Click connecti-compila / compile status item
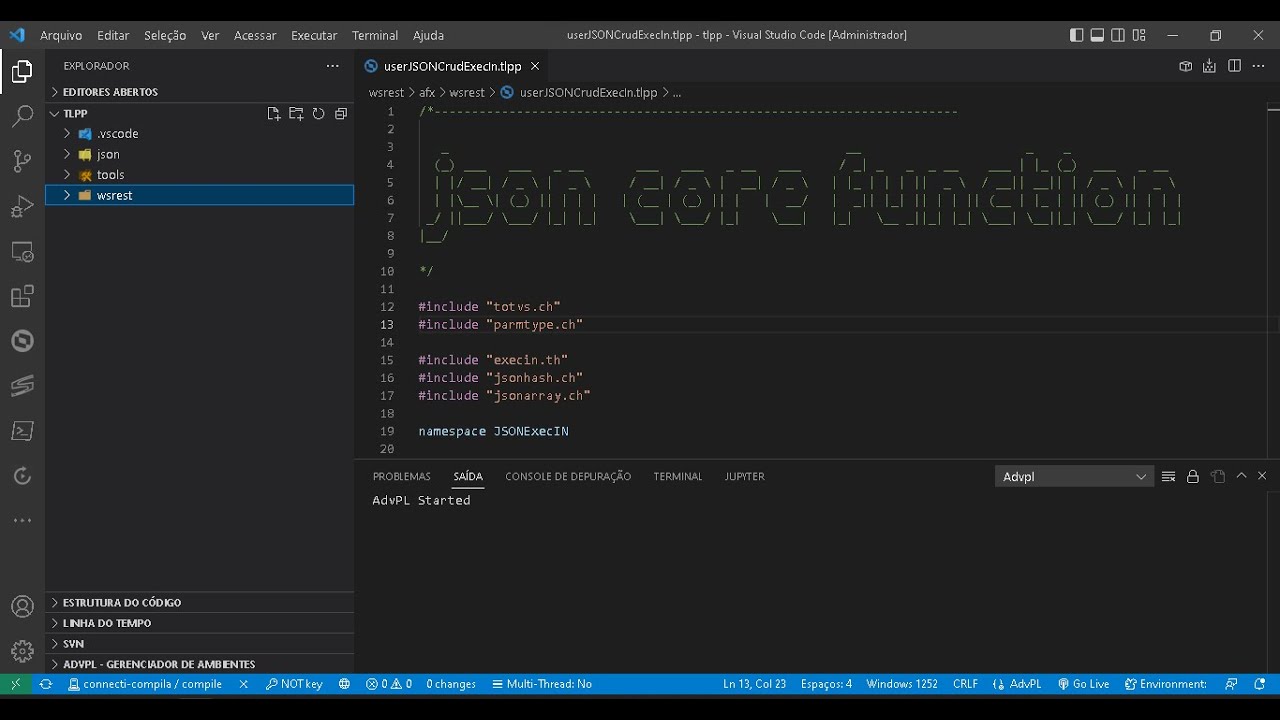1280x720 pixels. click(x=145, y=685)
